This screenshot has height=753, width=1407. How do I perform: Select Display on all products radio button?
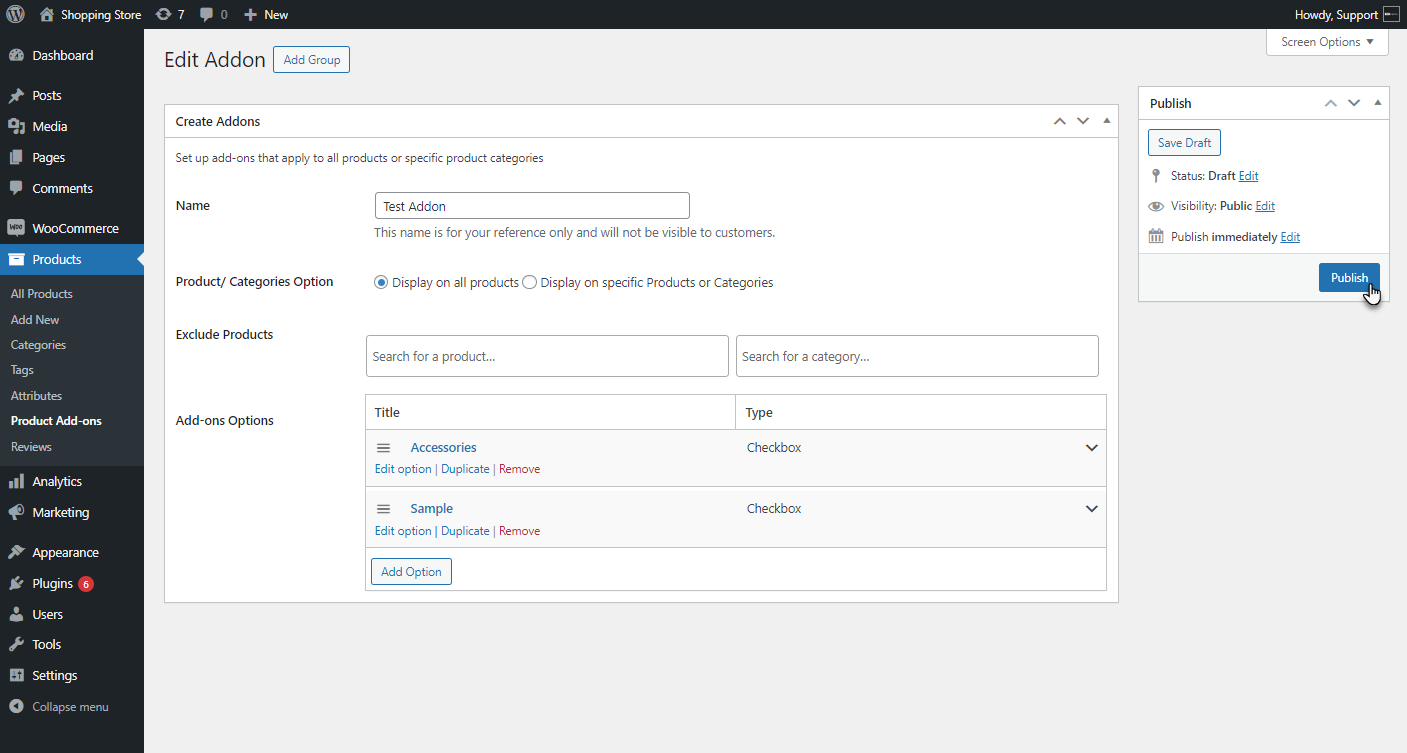[x=381, y=283]
